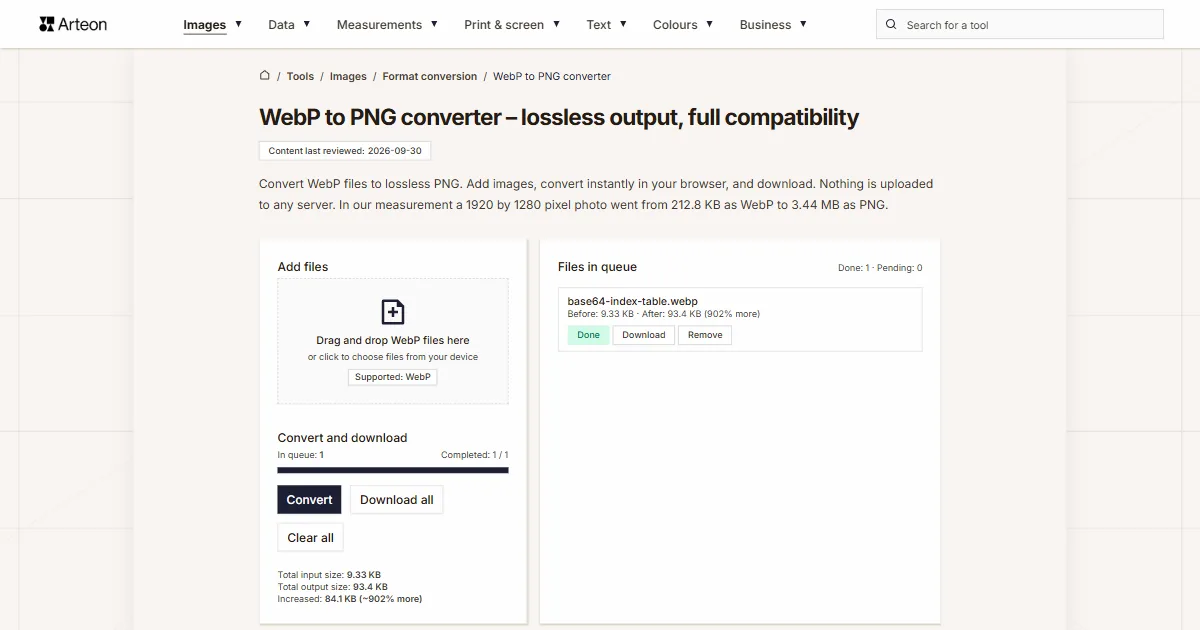Click the Total input size: 9.33 KB text

click(x=329, y=575)
